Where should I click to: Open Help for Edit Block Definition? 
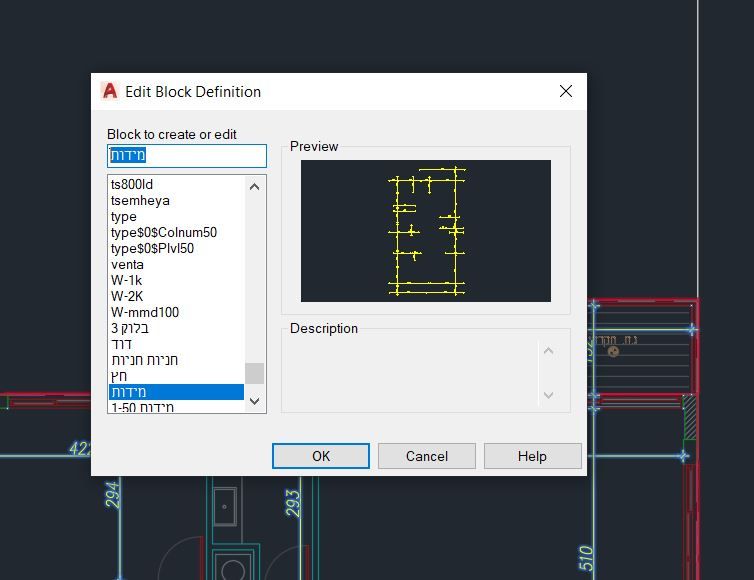[x=532, y=455]
